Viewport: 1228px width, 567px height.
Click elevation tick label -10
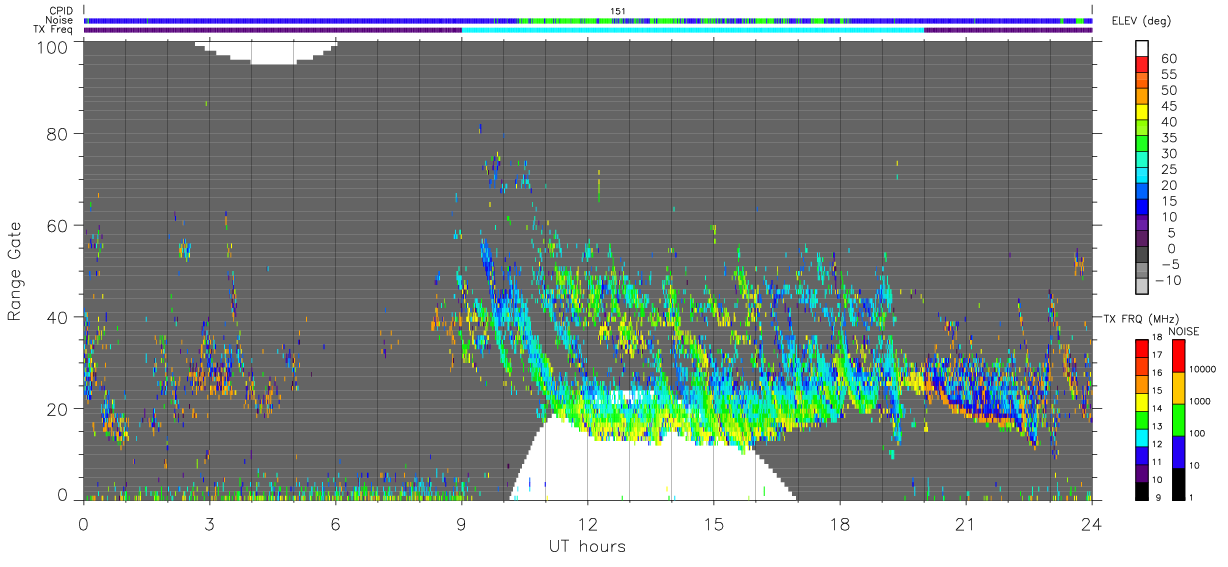point(1167,280)
